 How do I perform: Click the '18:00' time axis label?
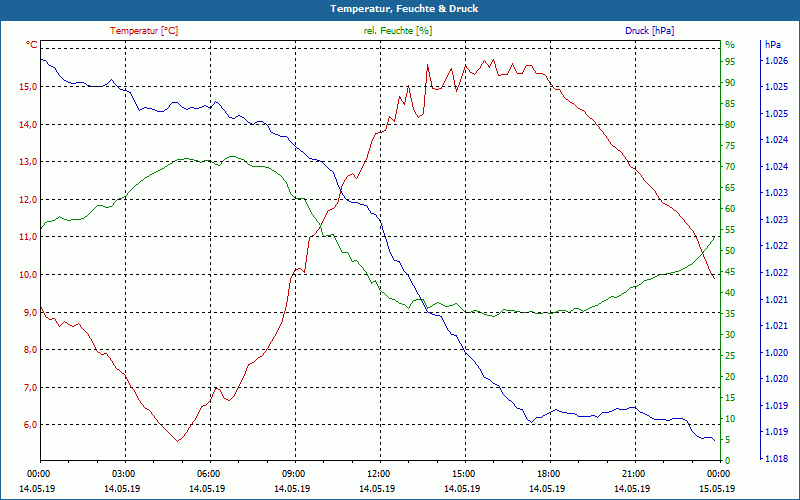click(548, 474)
